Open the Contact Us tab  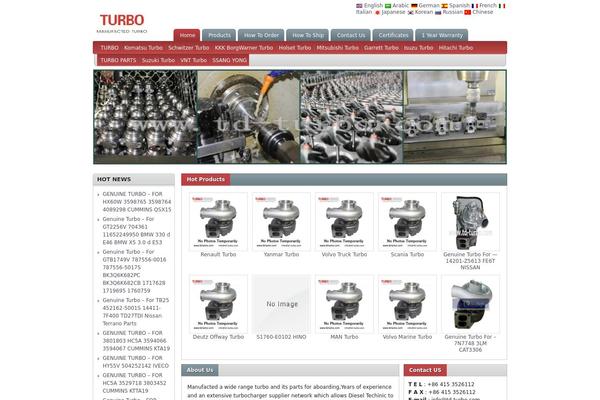pos(351,35)
